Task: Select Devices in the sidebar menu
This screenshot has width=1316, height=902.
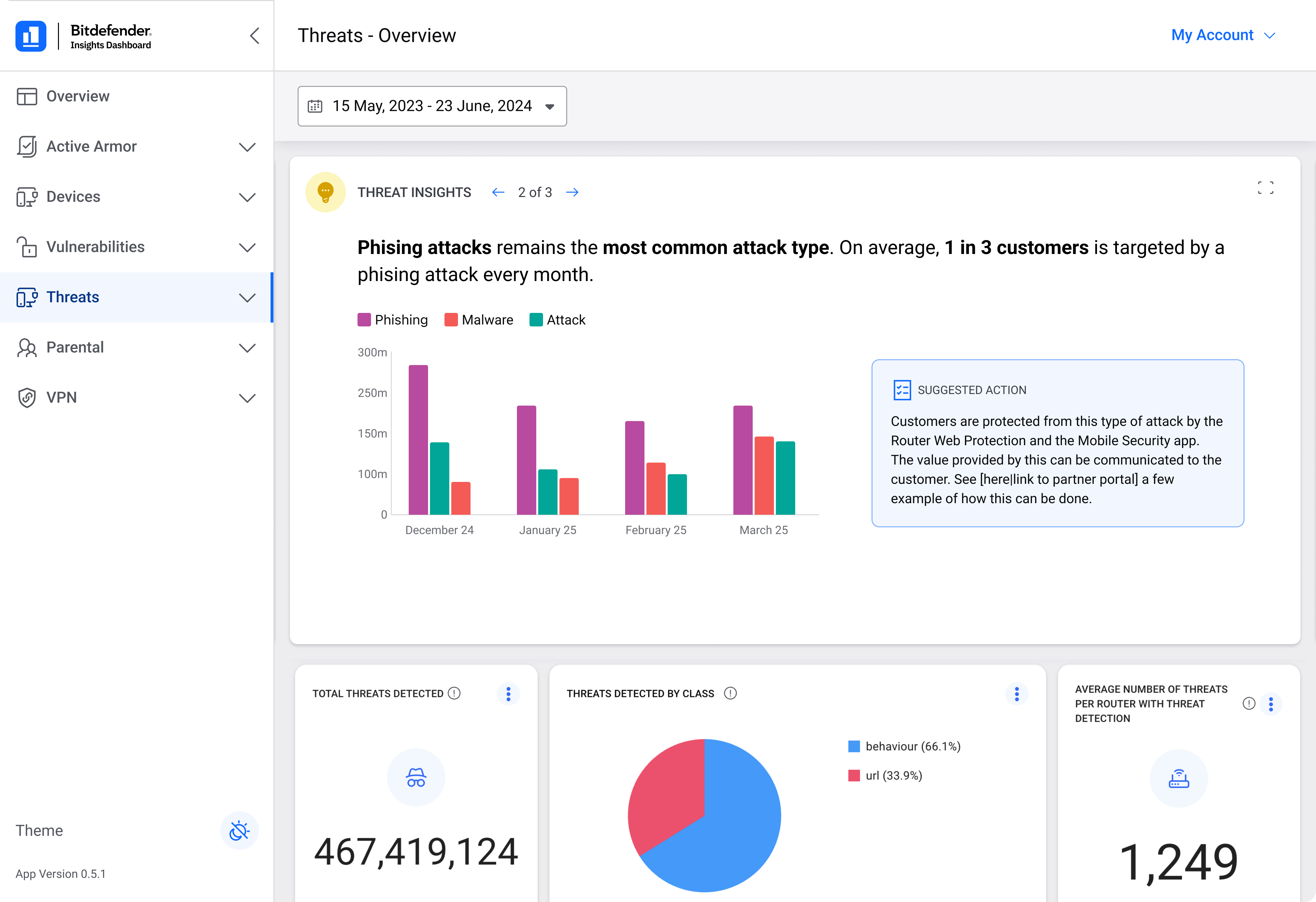Action: 137,197
